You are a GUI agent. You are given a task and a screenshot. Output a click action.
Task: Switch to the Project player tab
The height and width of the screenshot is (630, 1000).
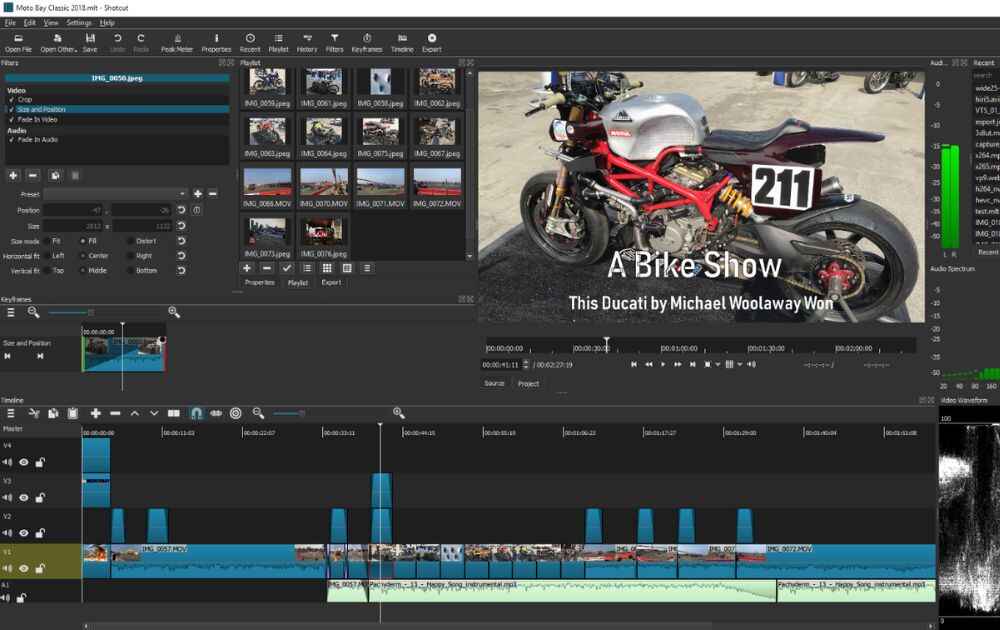528,384
